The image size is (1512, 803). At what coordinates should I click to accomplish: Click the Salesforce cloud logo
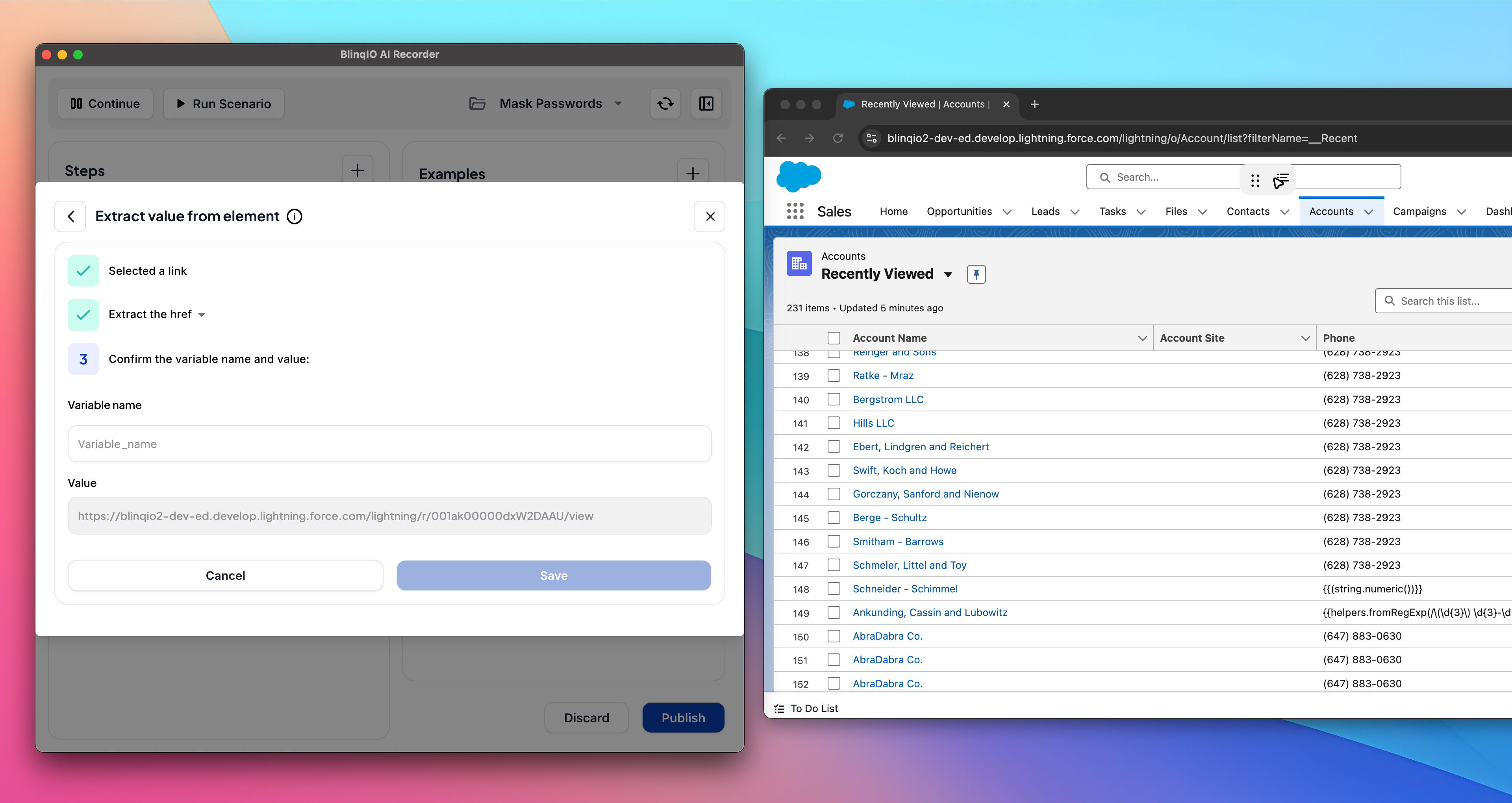798,176
